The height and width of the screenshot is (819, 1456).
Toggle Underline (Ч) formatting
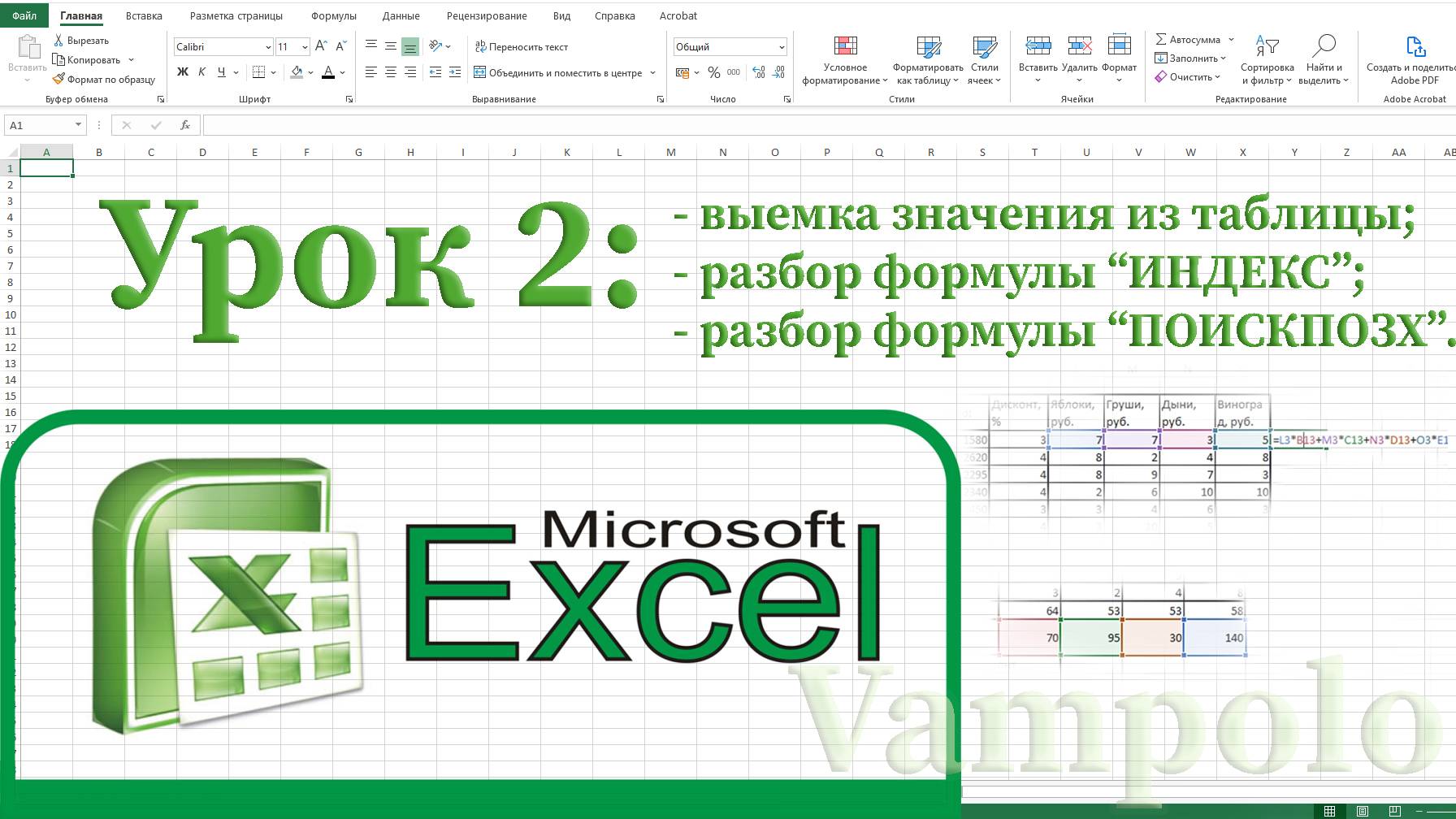click(x=221, y=71)
